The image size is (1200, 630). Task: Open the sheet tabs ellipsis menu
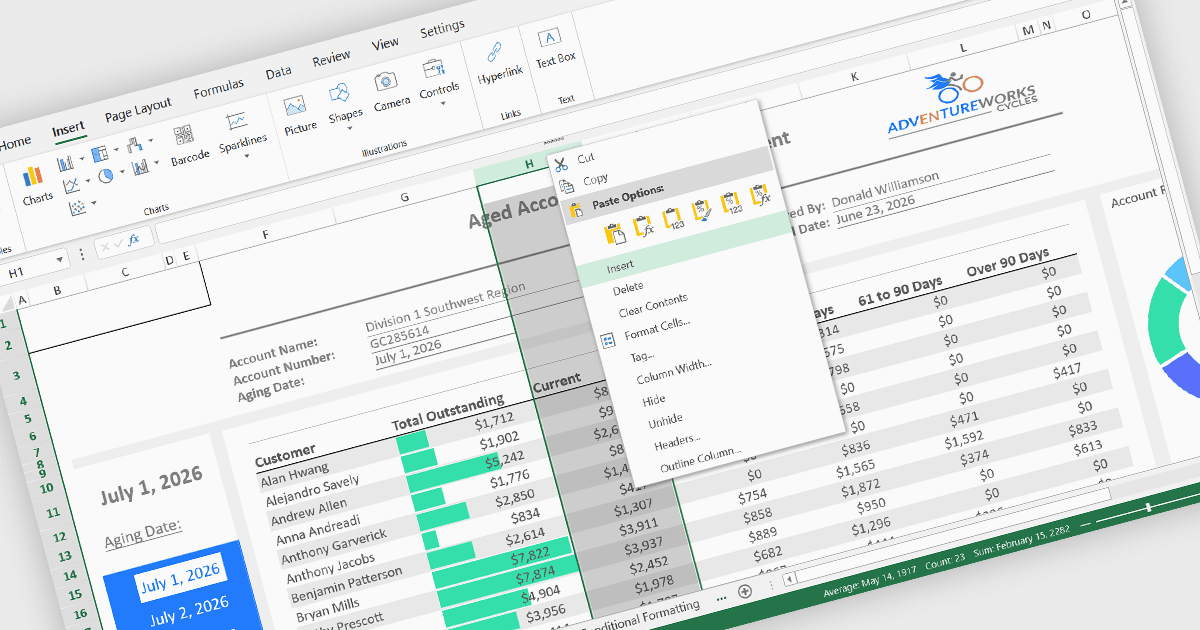(x=721, y=597)
